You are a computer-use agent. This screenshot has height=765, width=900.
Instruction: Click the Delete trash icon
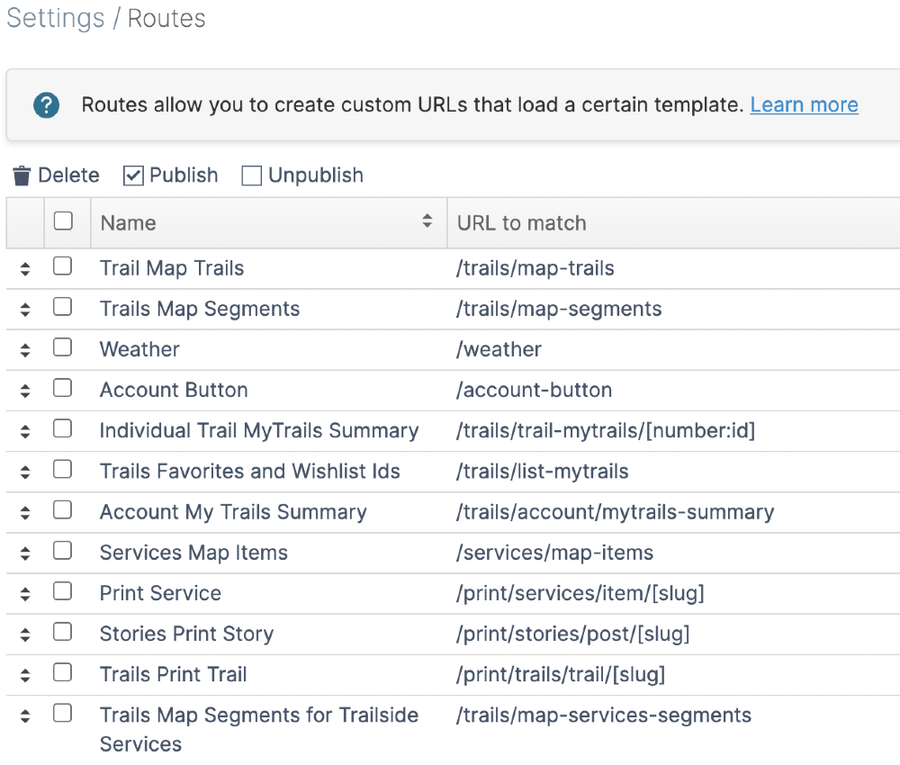coord(22,176)
